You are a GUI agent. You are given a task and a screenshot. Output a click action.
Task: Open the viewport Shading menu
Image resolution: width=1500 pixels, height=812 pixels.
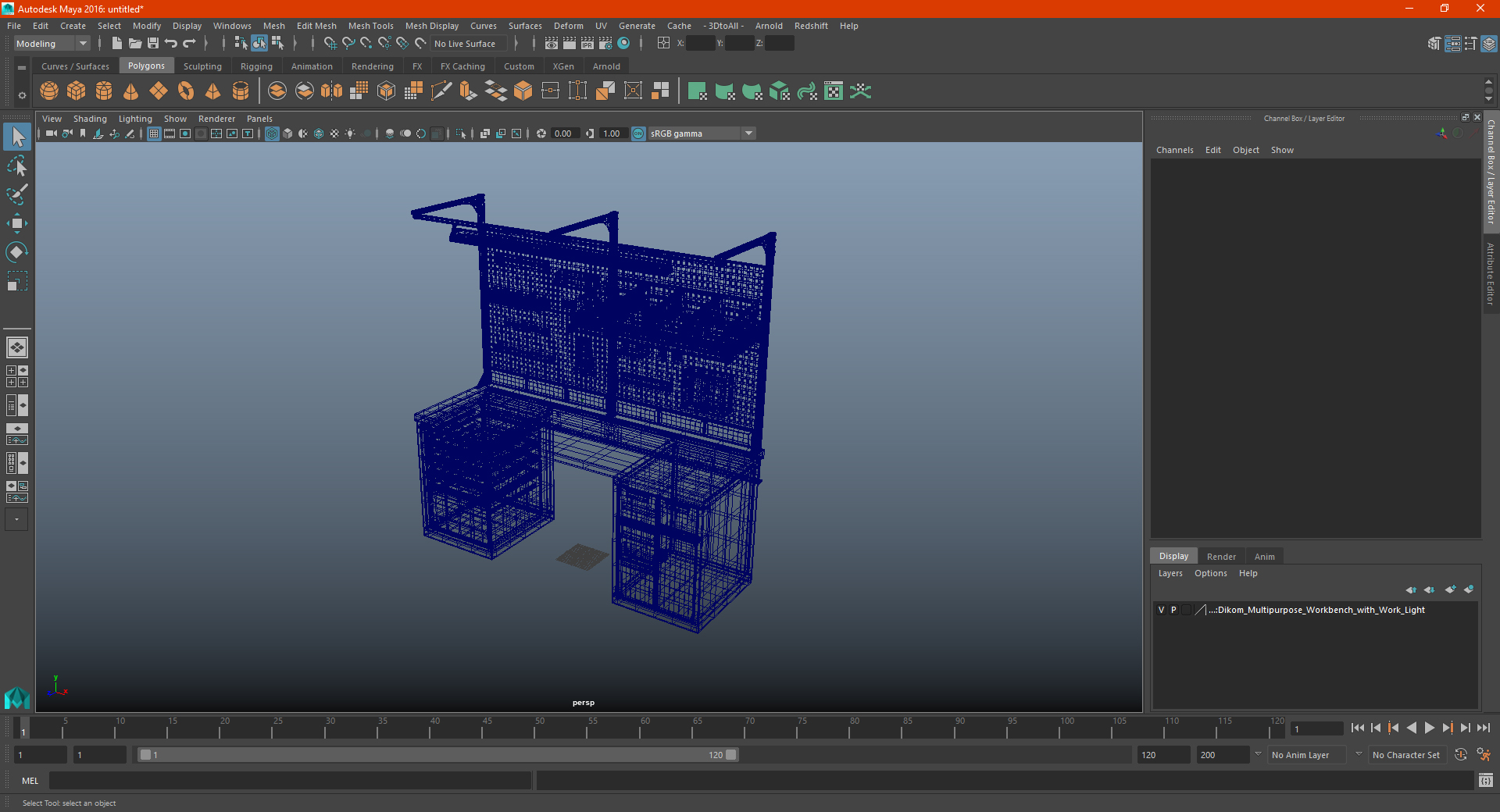[90, 119]
